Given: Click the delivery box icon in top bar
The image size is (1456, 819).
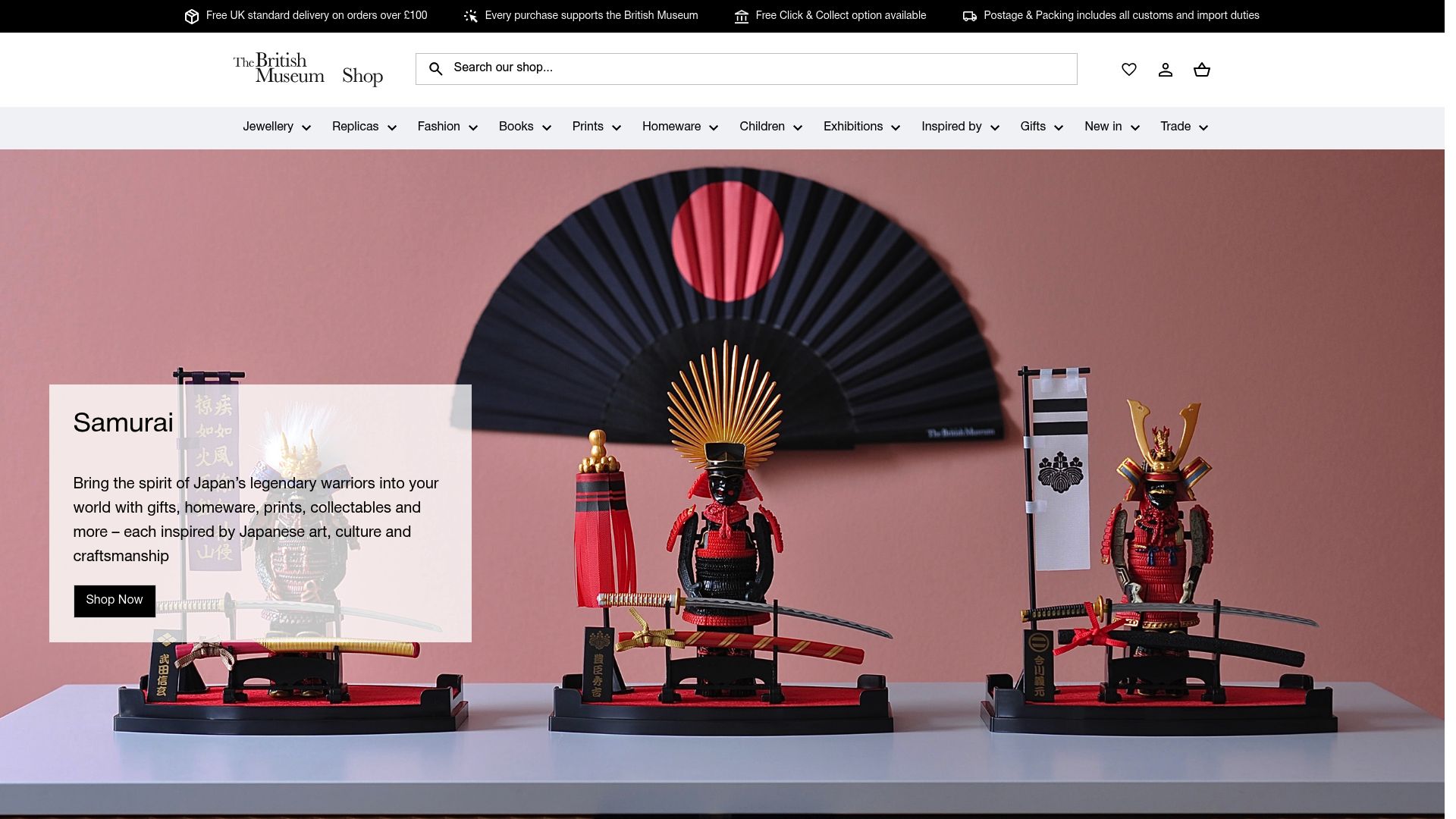Looking at the screenshot, I should [192, 16].
